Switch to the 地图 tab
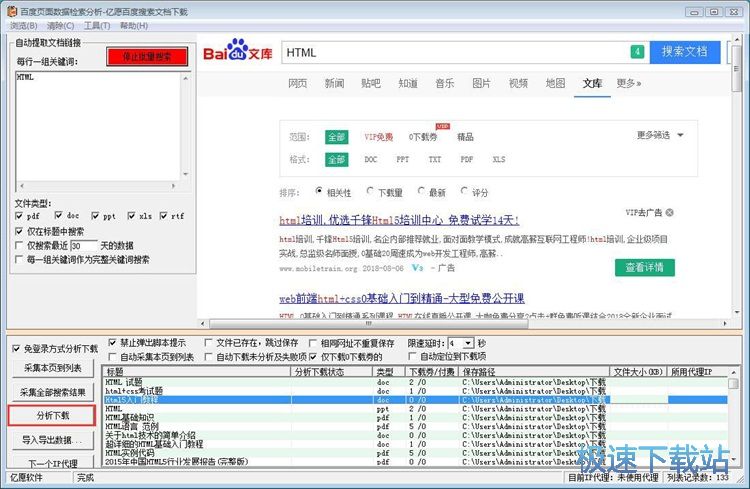This screenshot has height=489, width=750. point(555,83)
